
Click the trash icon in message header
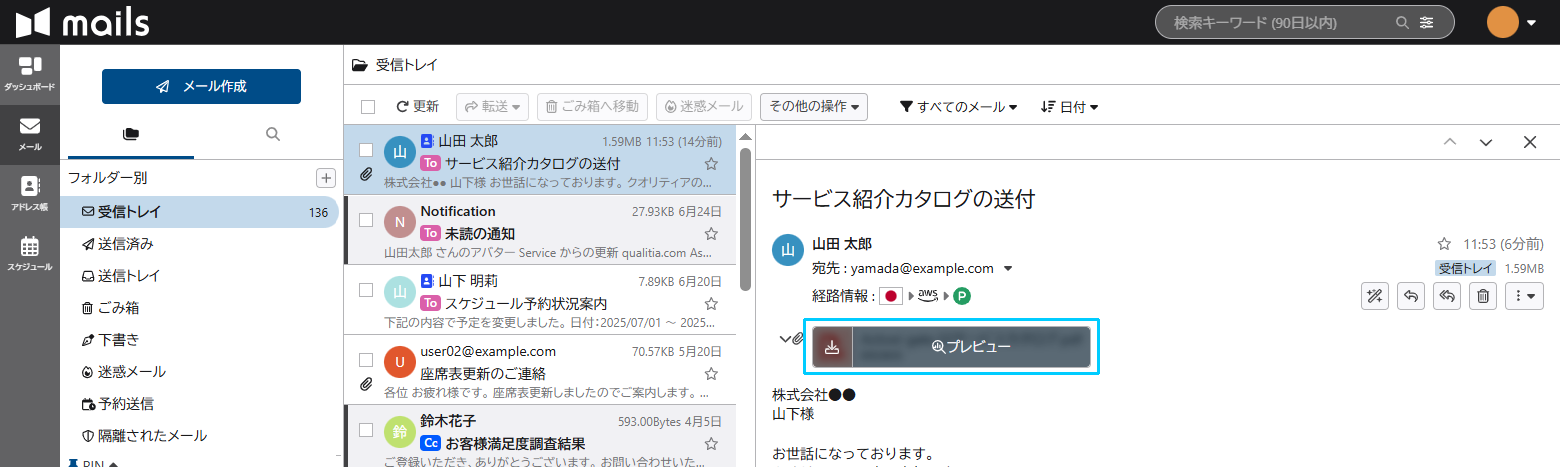[x=1483, y=296]
